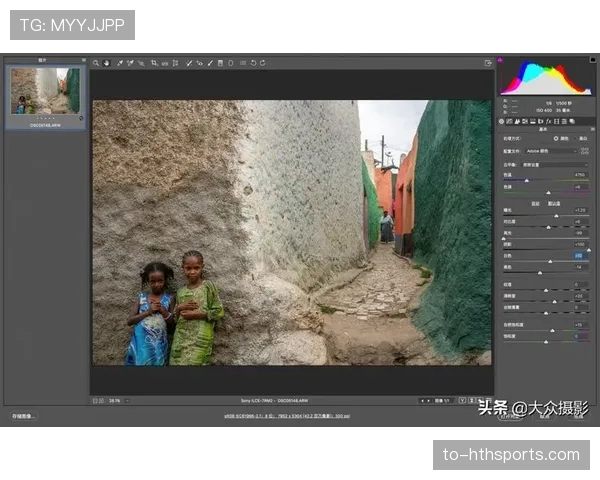This screenshot has height=480, width=600.
Task: Click the contrast slider valued +6
Action: (x=546, y=227)
